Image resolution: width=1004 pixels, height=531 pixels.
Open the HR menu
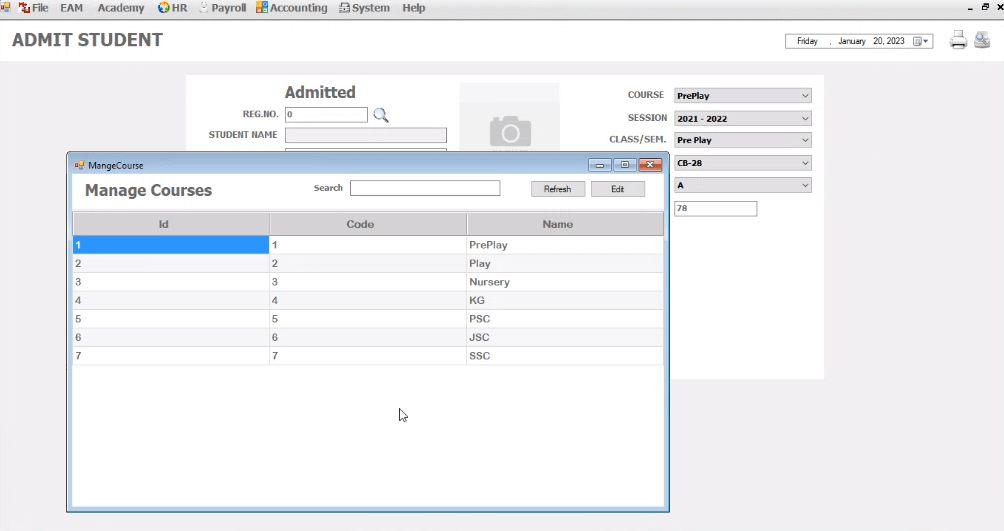click(x=172, y=8)
